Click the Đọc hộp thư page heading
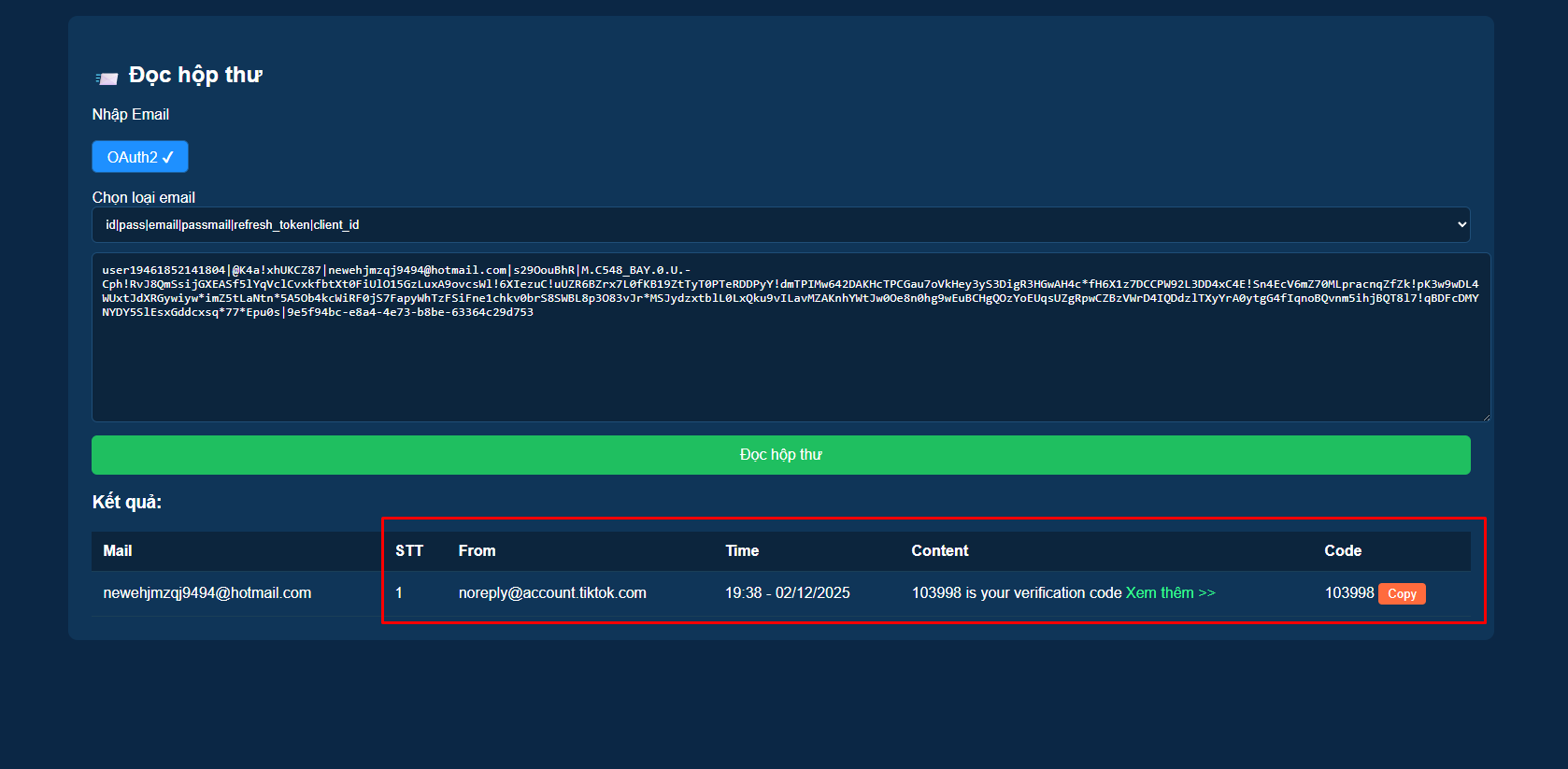Screen dimensions: 1568x769 point(195,75)
